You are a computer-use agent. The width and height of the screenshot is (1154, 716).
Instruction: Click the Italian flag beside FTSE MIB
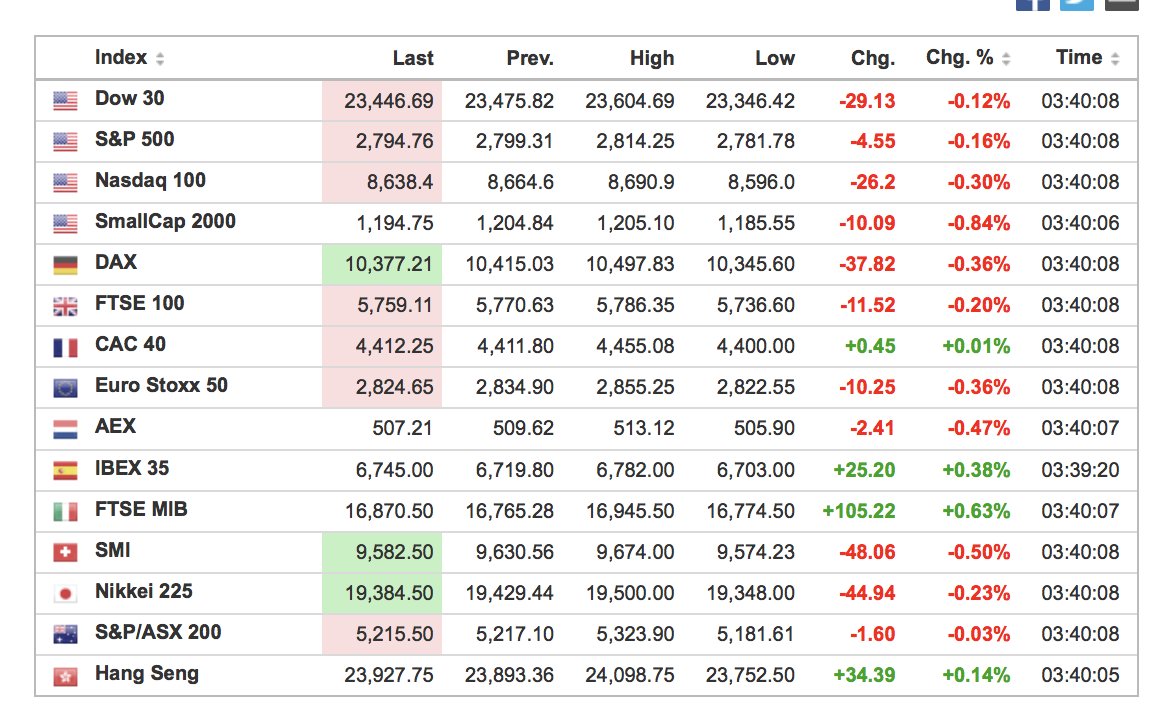tap(66, 511)
